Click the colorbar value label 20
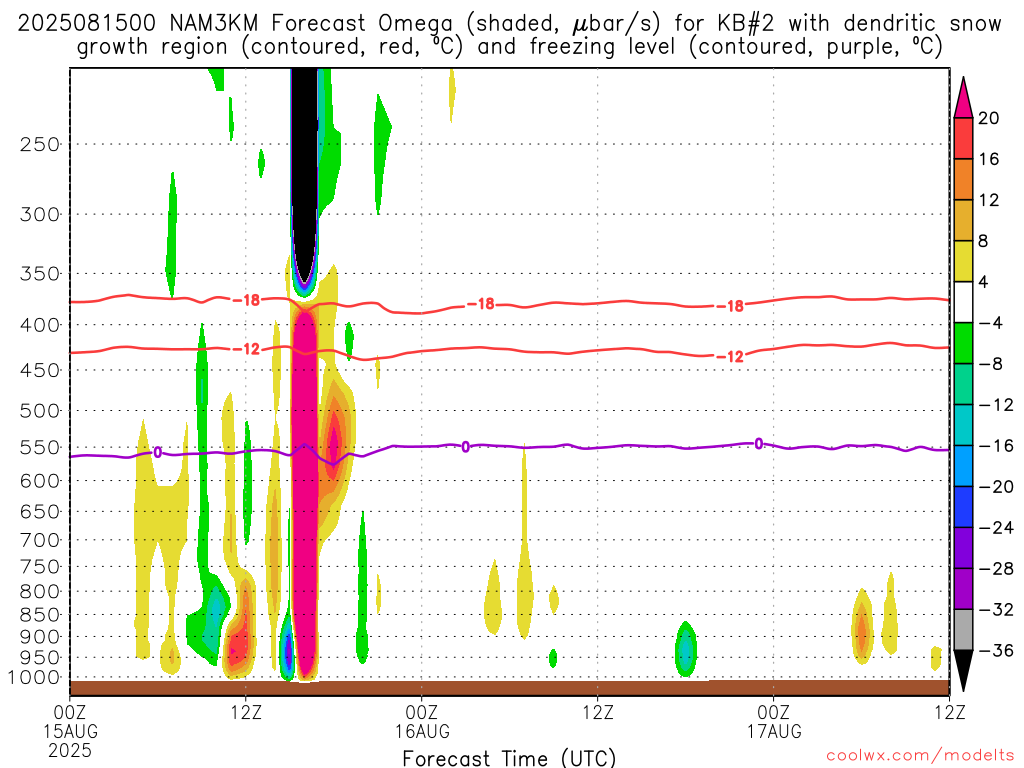The width and height of the screenshot is (1024, 768). pyautogui.click(x=988, y=118)
